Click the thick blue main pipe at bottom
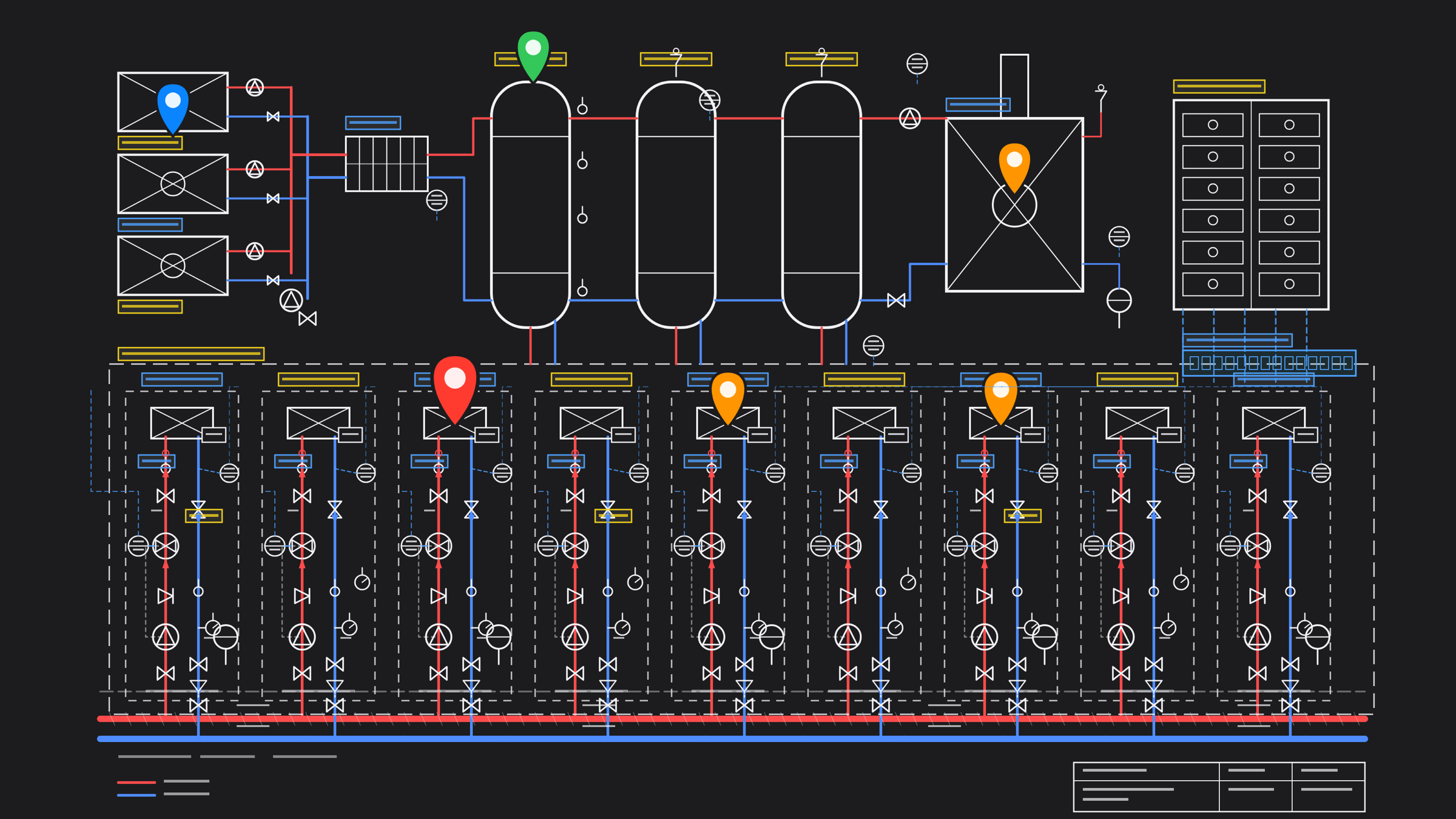 pos(732,739)
